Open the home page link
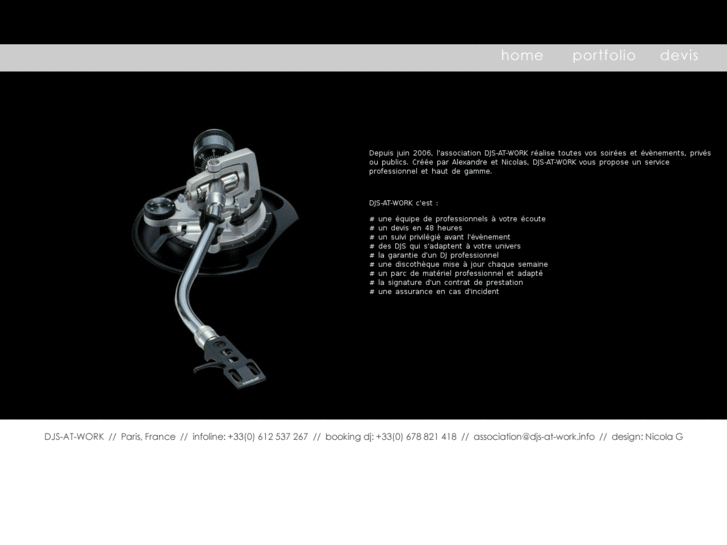This screenshot has width=727, height=545. pyautogui.click(x=522, y=55)
